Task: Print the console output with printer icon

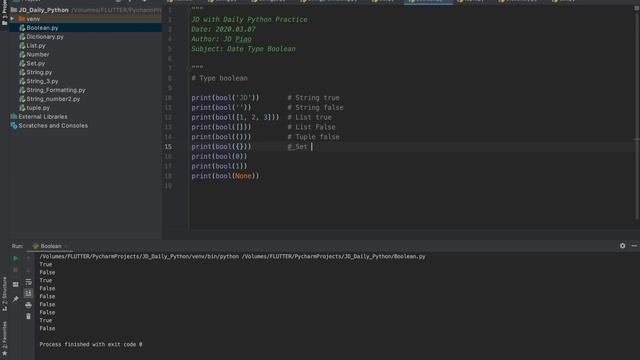Action: coord(28,305)
